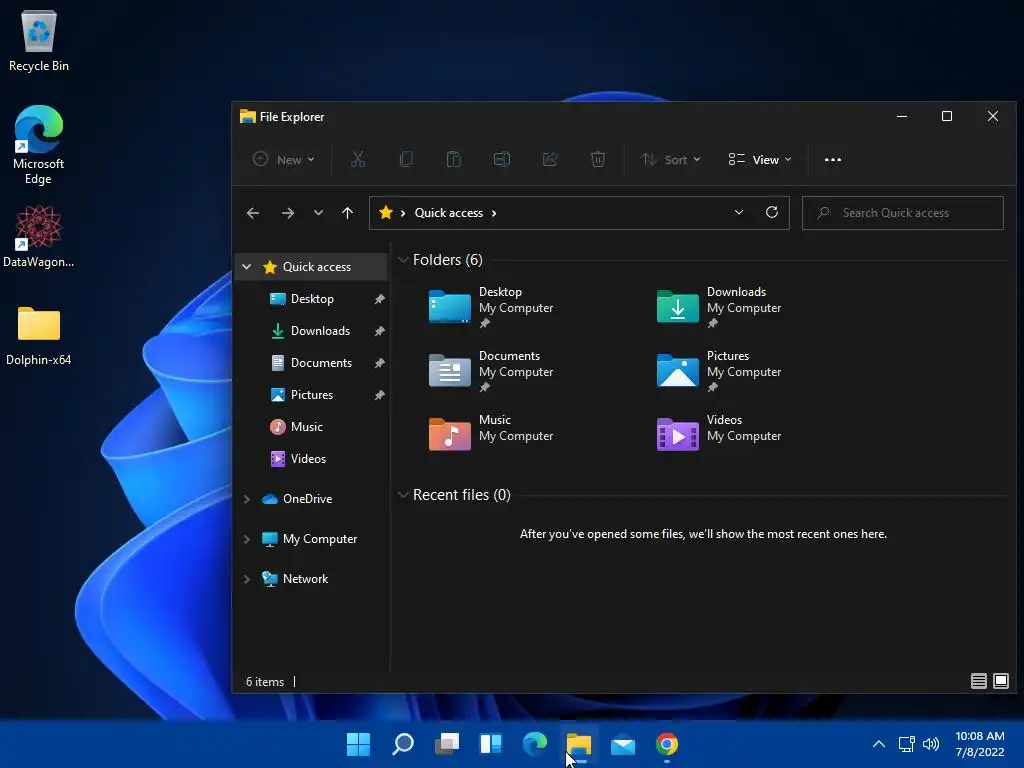The width and height of the screenshot is (1024, 768).
Task: Collapse Quick access tree node
Action: point(246,266)
